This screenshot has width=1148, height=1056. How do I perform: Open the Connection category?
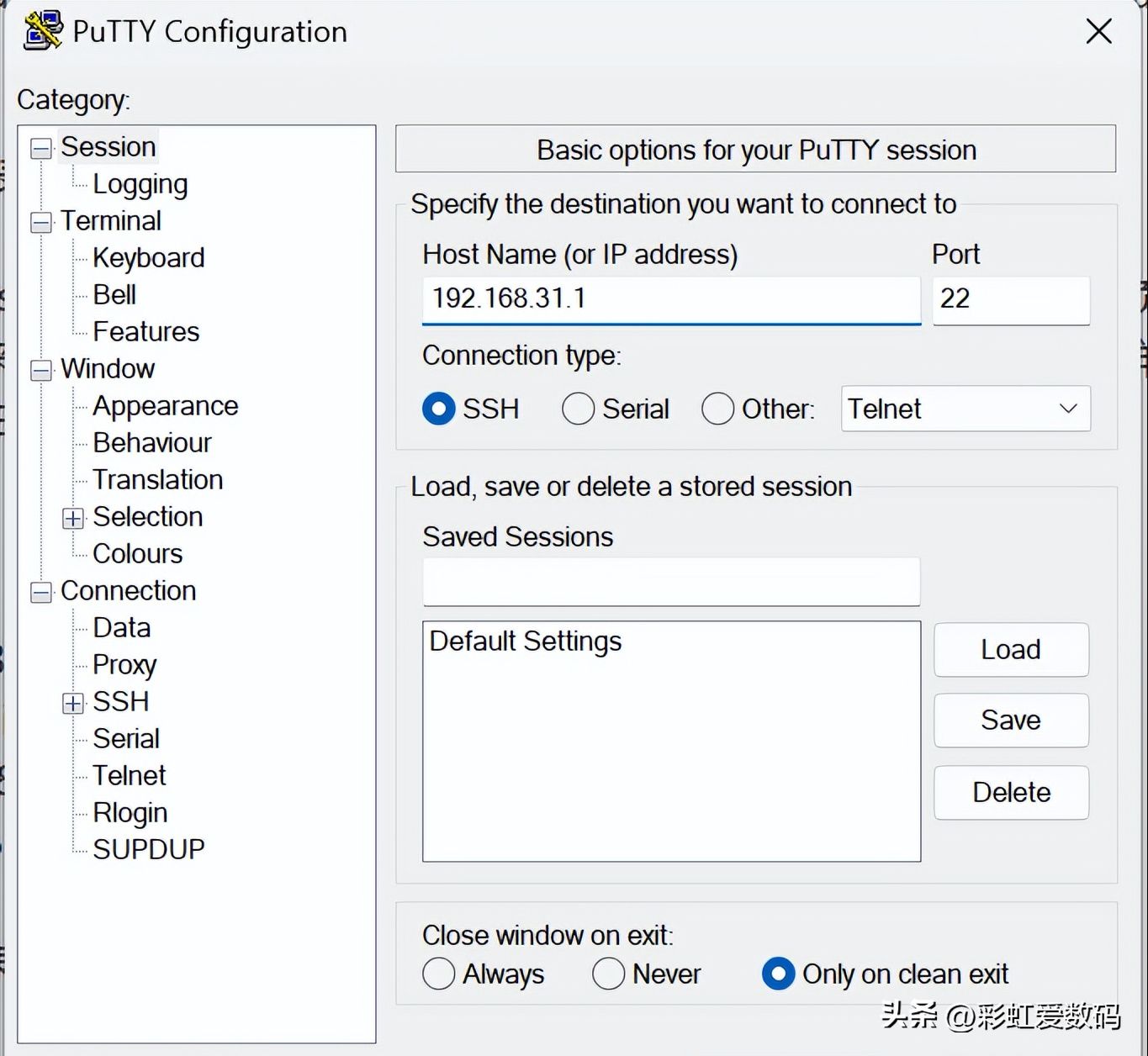pyautogui.click(x=129, y=591)
